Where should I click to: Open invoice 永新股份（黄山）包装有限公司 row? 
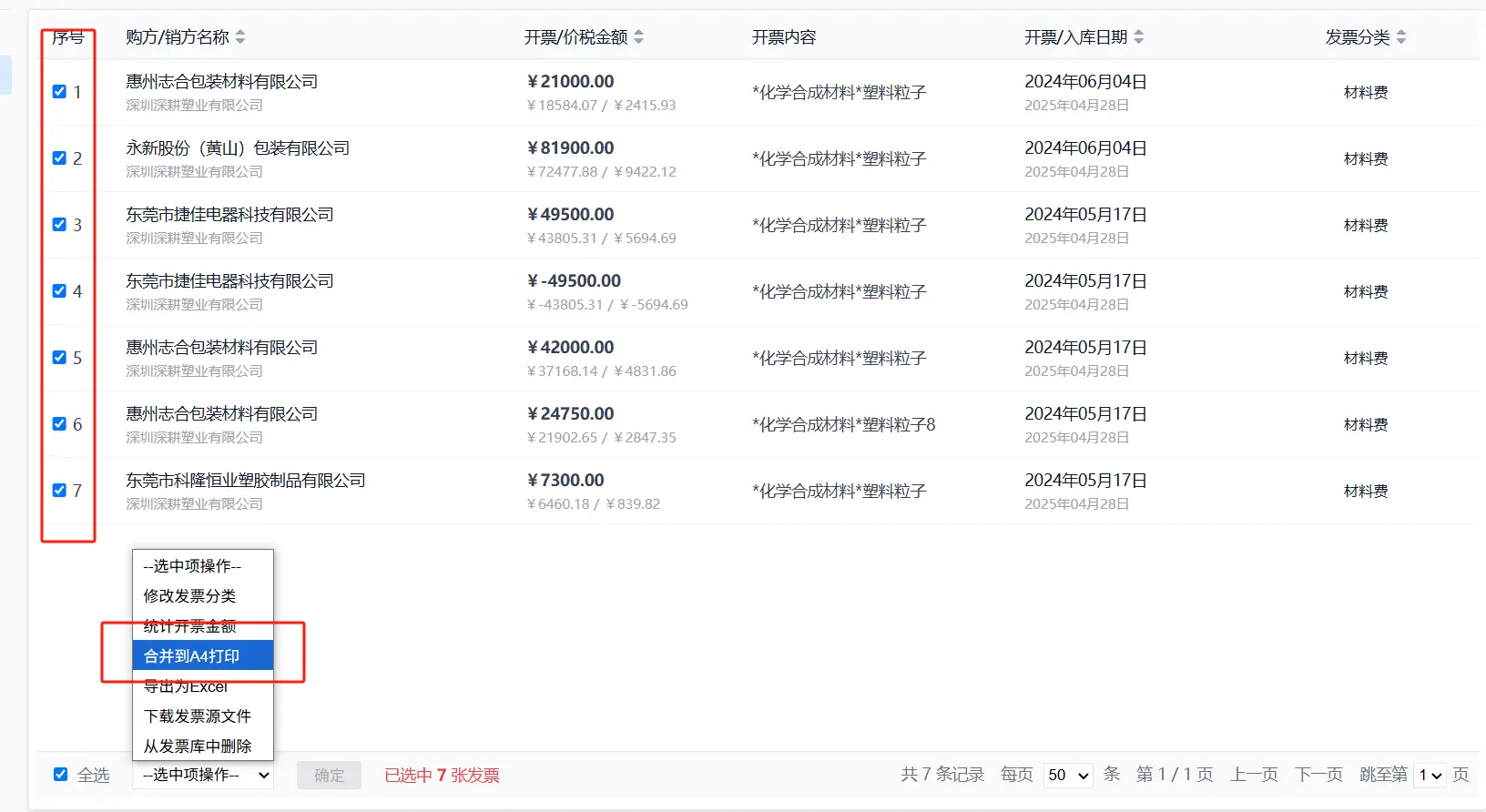click(238, 148)
